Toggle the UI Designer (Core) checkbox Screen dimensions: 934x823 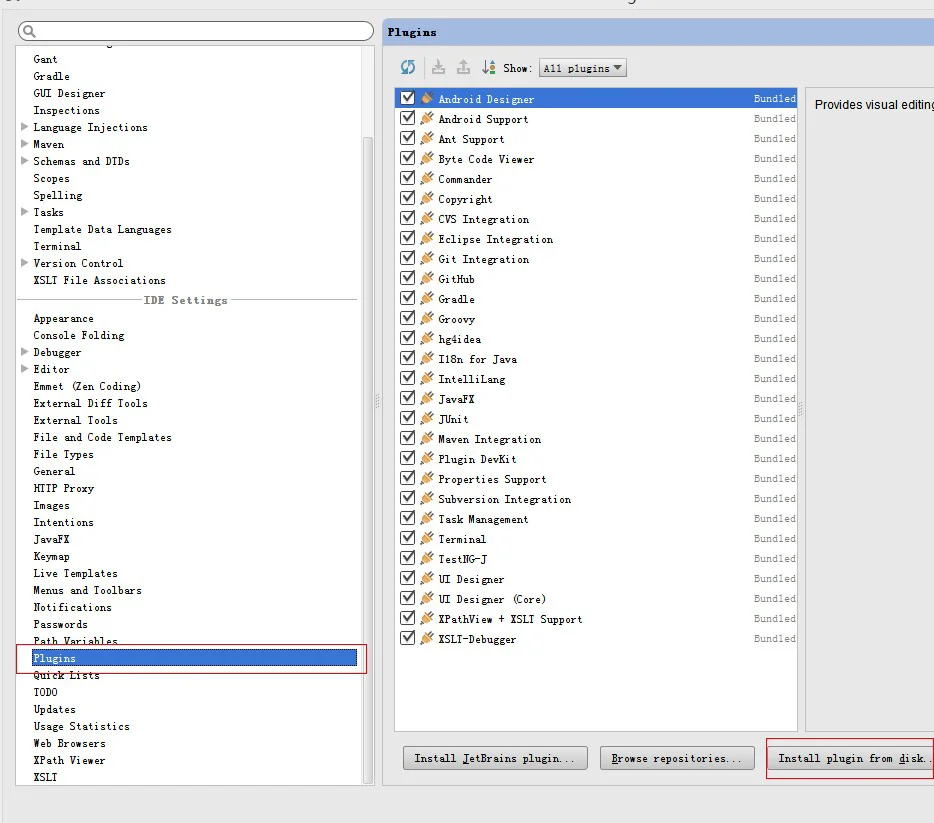click(407, 598)
